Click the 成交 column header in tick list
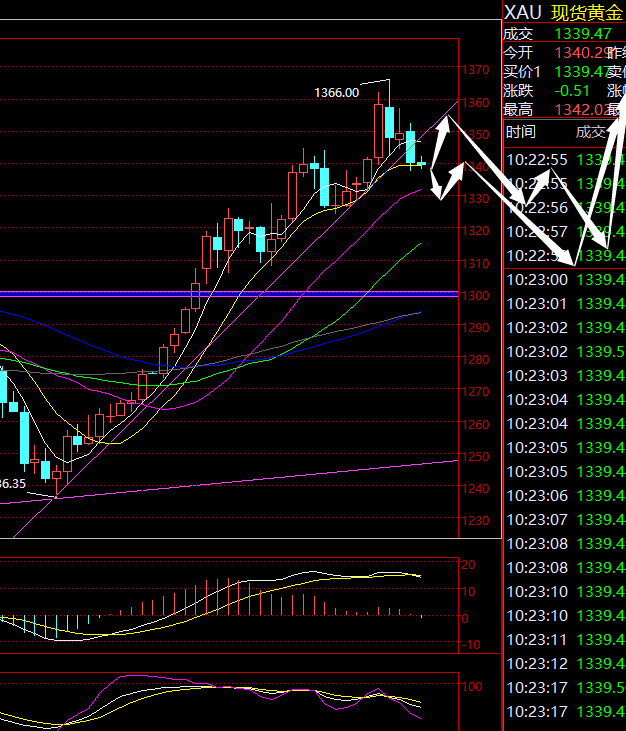Screen dimensions: 626x731 (x=590, y=132)
